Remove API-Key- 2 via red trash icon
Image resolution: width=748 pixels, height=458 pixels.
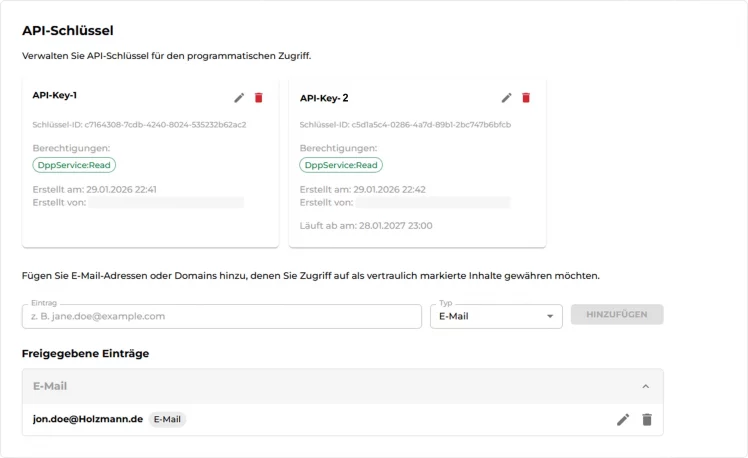click(526, 98)
